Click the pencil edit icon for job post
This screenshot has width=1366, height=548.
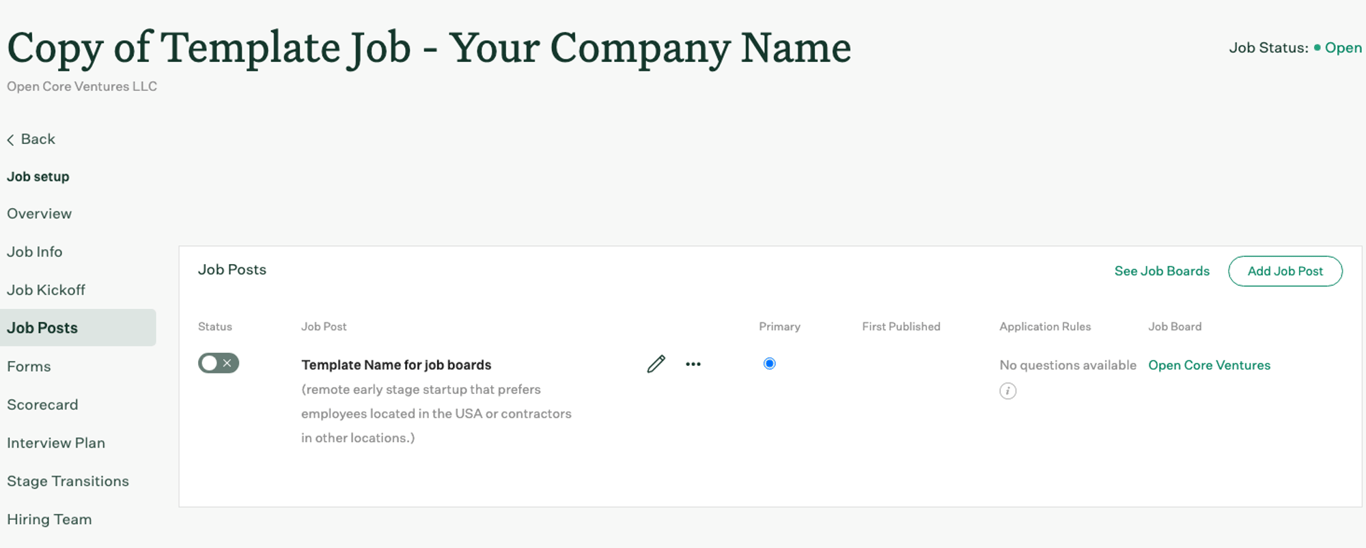(656, 364)
